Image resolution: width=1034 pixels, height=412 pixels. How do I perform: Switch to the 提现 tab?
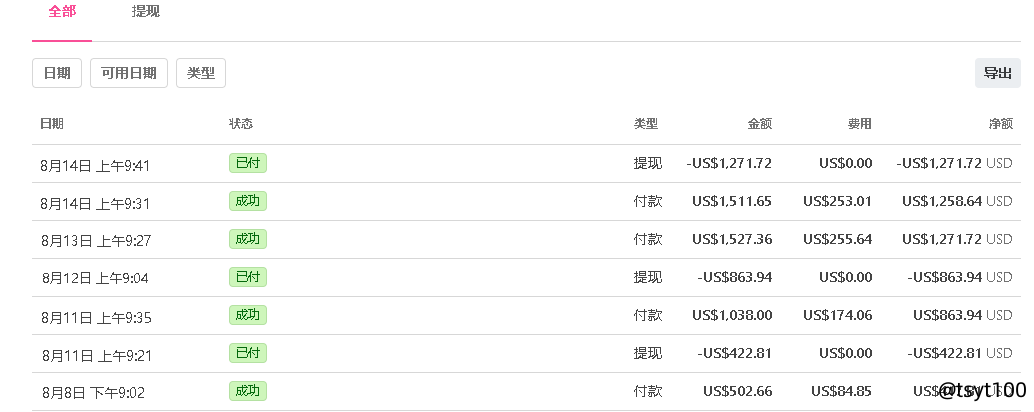[x=146, y=12]
